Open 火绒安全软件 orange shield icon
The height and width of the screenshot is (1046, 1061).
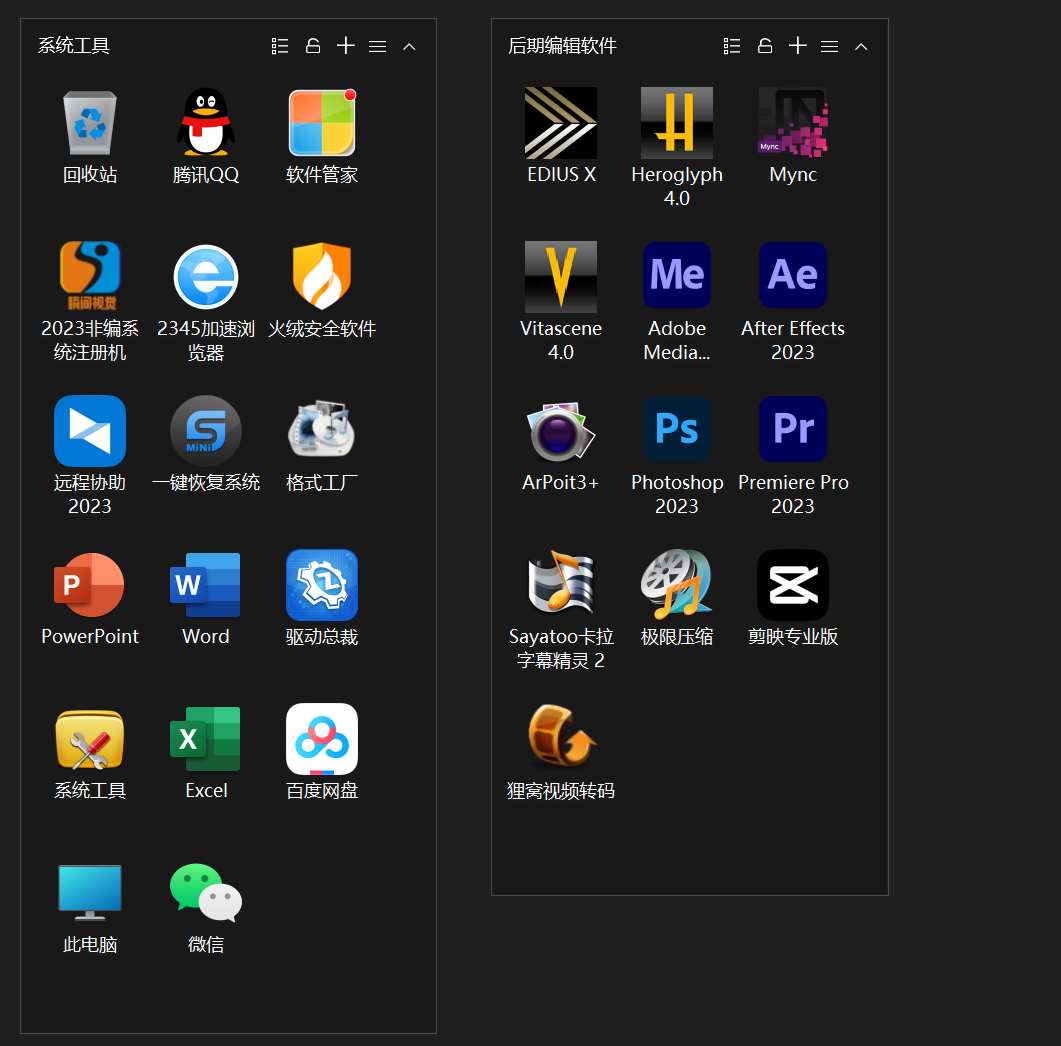[322, 276]
